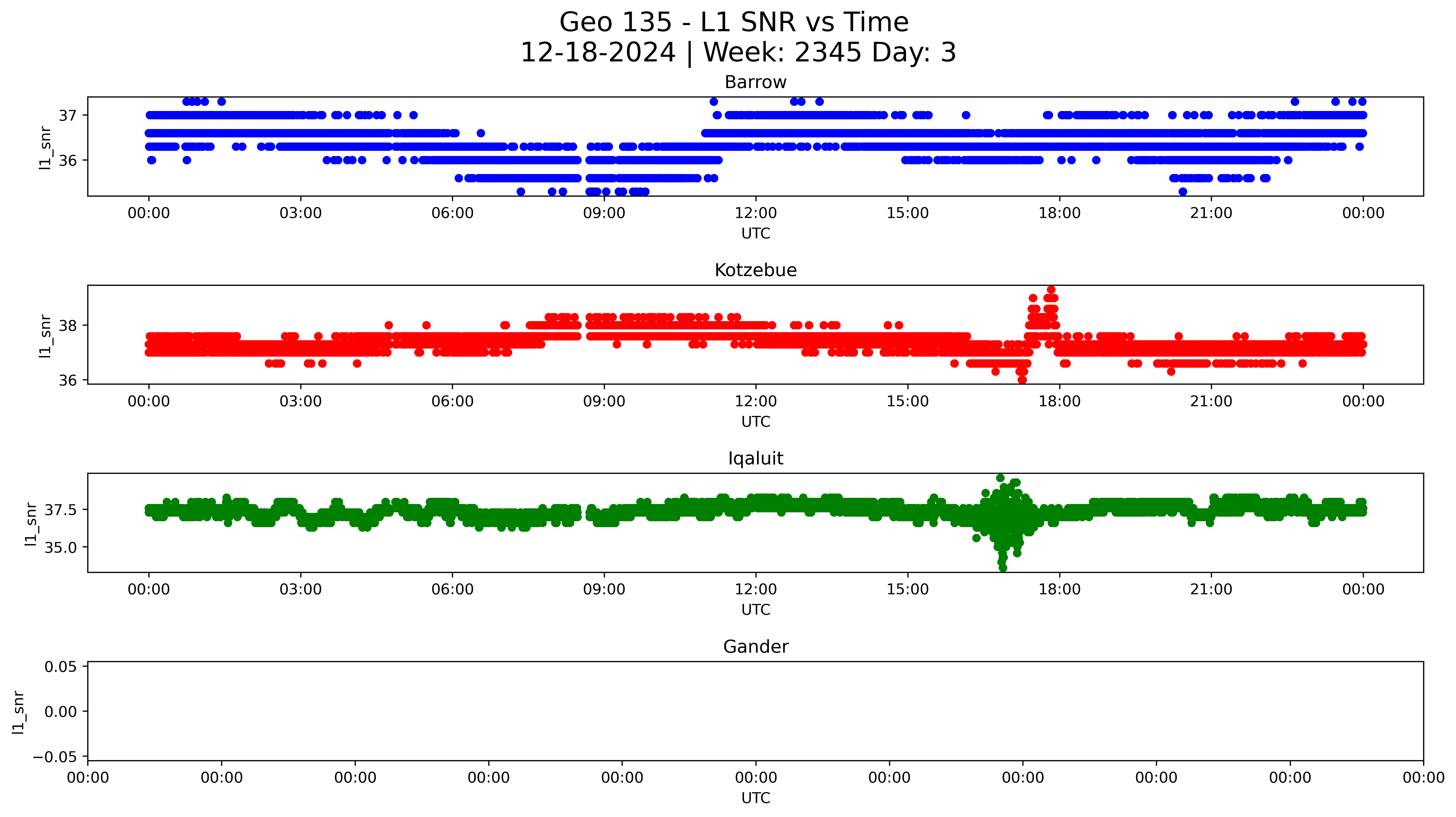Click the 0.05 y-axis tick of the Gander plot
The height and width of the screenshot is (817, 1456).
click(x=61, y=667)
